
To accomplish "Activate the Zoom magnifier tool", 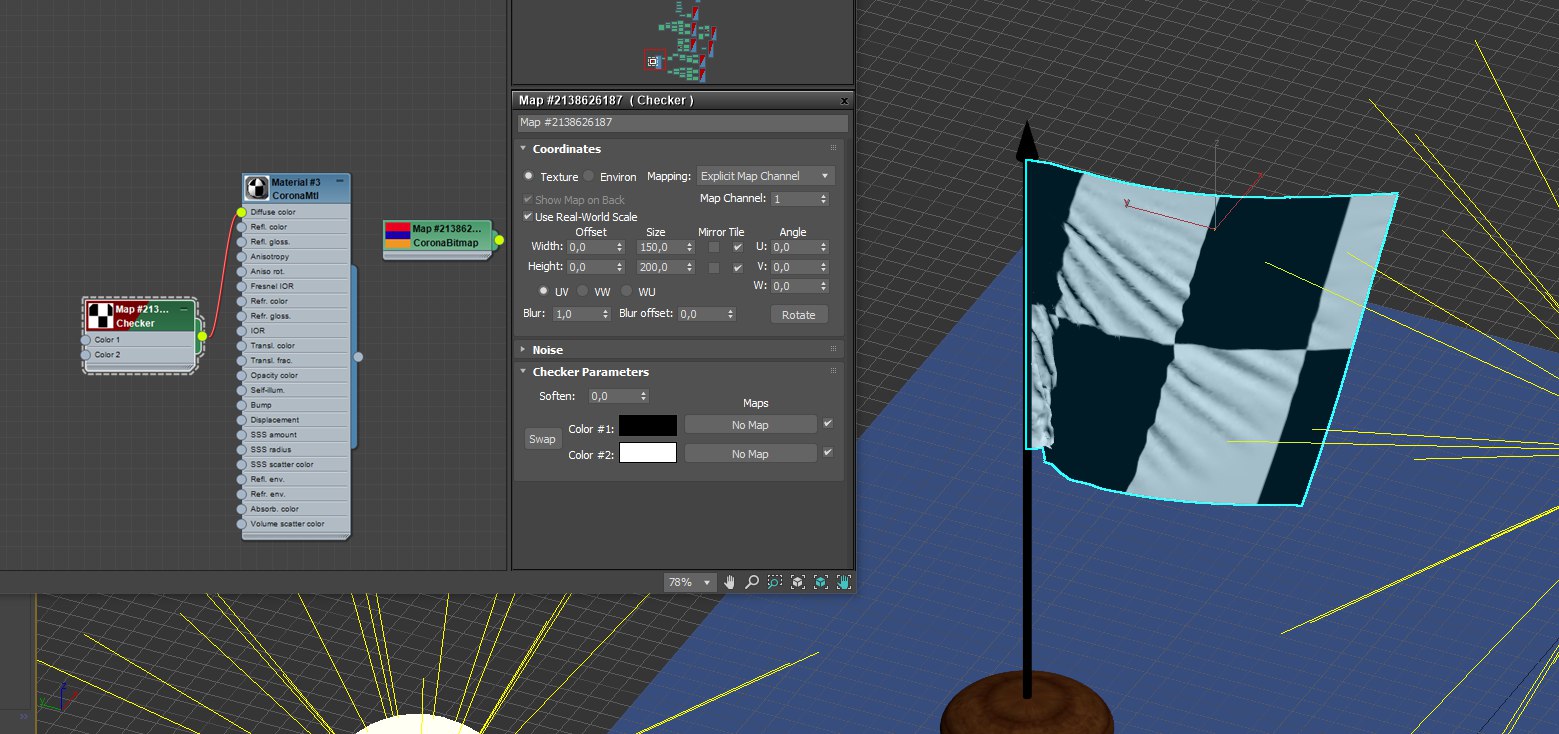I will click(752, 582).
